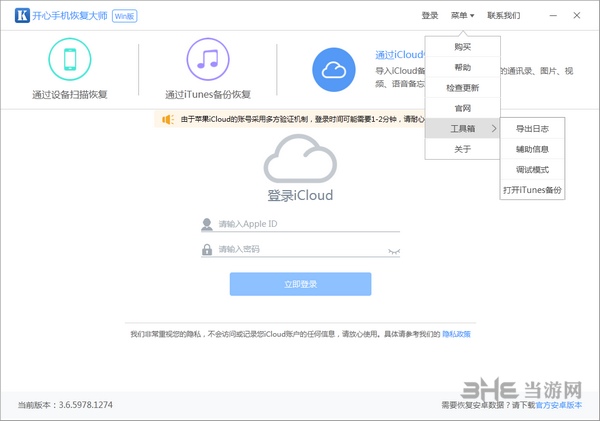
Task: Click the 当前版本 3.6.5978.1274 text
Action: click(x=65, y=405)
